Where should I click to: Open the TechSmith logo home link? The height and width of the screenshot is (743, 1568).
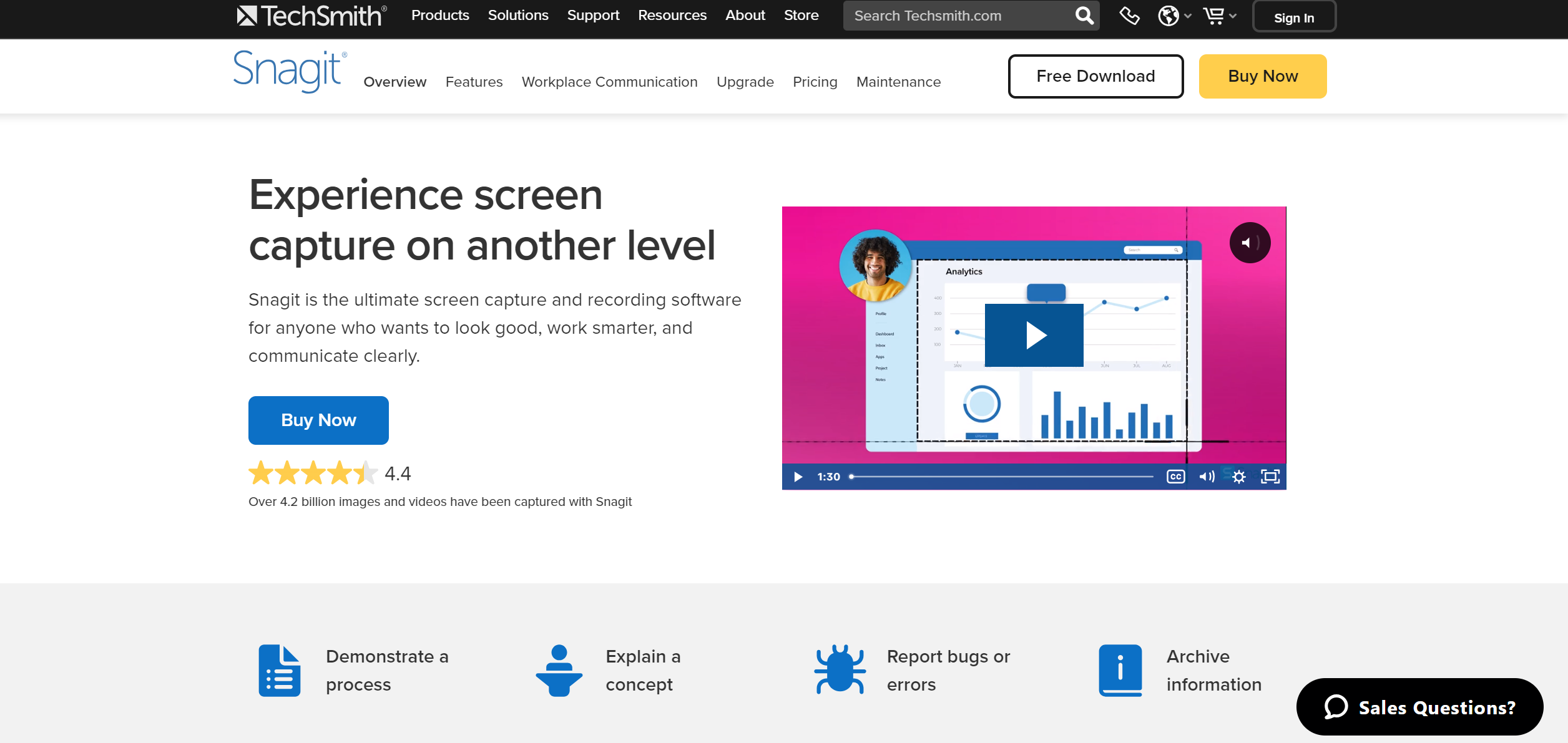click(311, 16)
